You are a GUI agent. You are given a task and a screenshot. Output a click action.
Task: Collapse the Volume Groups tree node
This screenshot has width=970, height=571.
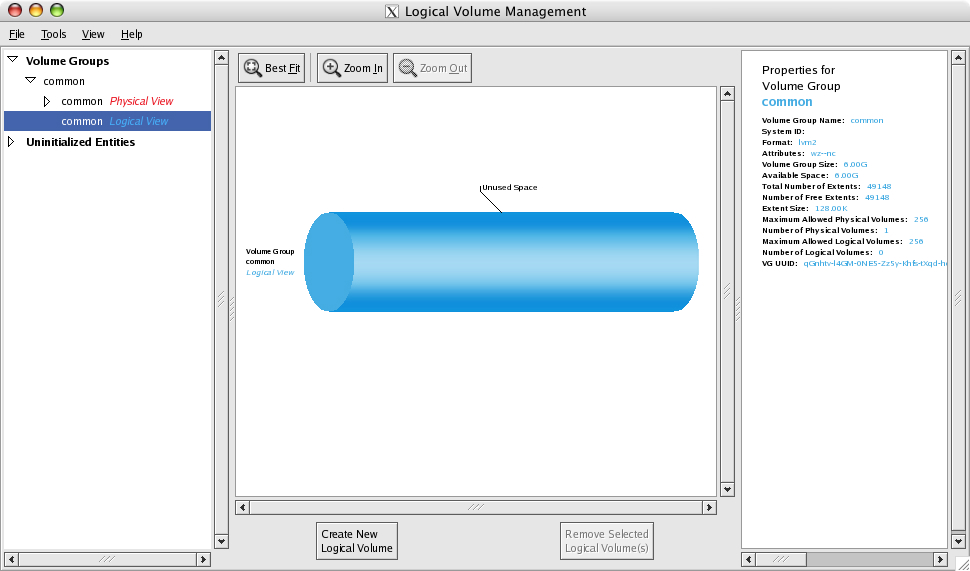tap(12, 60)
